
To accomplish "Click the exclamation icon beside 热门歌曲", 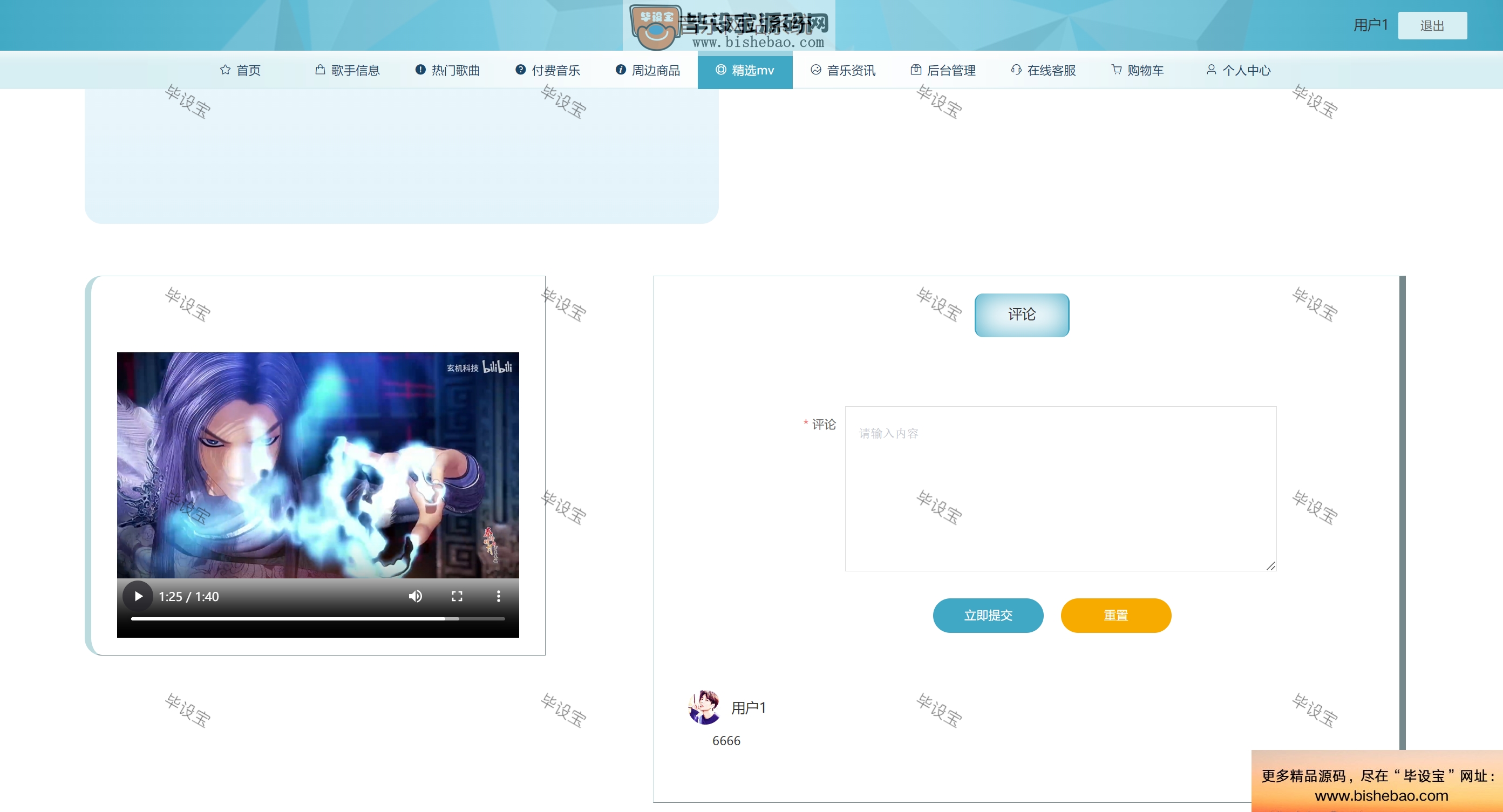I will pos(420,70).
